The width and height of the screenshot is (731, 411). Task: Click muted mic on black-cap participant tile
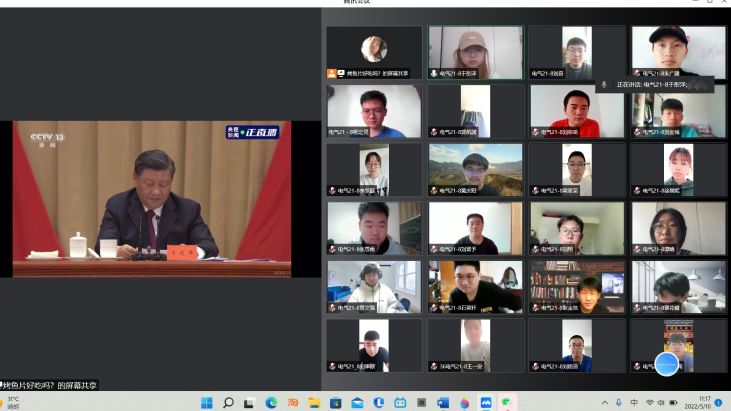point(637,73)
